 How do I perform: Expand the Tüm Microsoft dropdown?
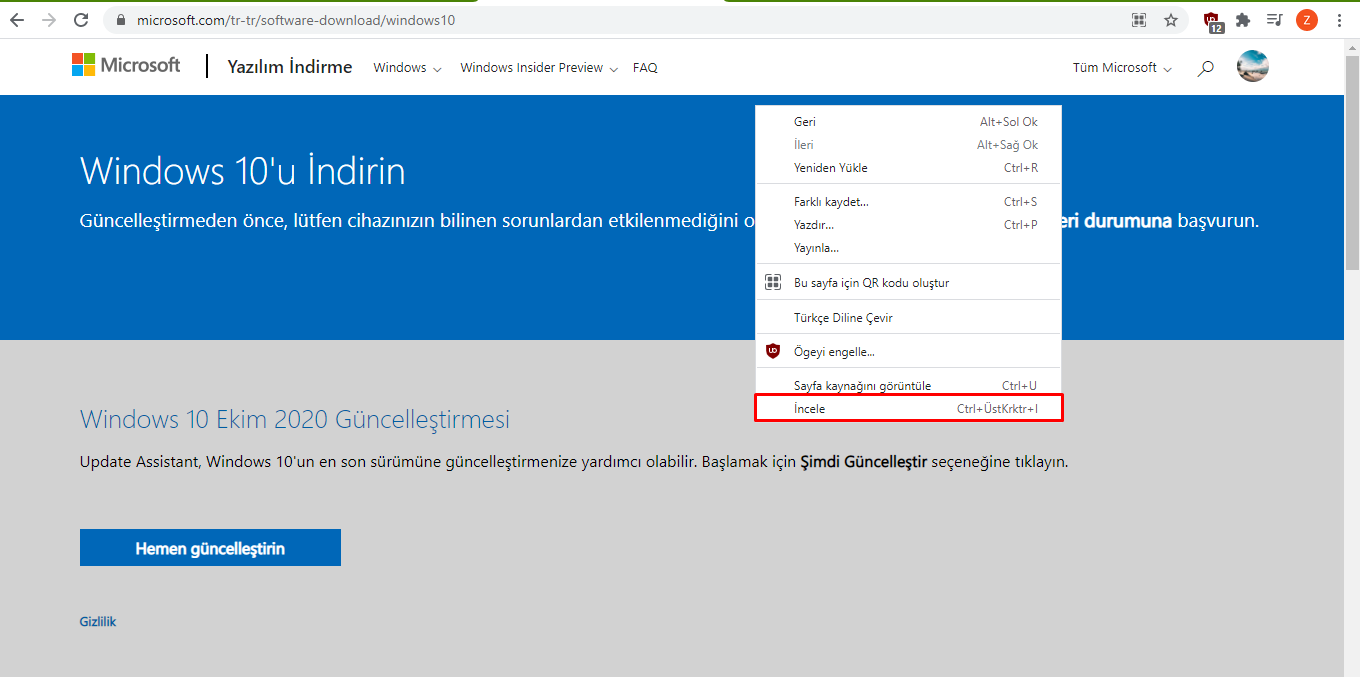[x=1122, y=68]
